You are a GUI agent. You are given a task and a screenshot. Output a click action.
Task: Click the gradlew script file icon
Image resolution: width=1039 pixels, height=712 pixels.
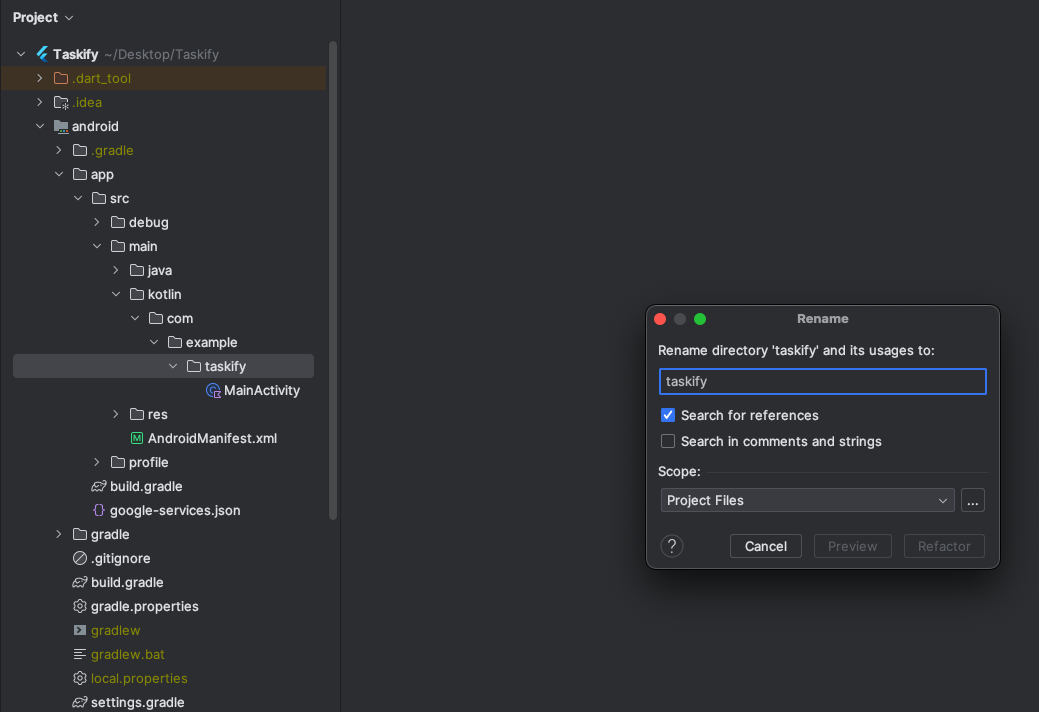80,631
